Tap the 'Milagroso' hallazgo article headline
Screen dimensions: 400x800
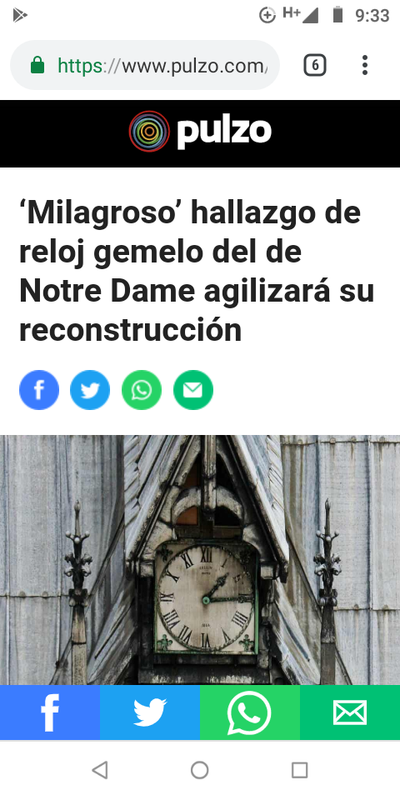point(197,271)
